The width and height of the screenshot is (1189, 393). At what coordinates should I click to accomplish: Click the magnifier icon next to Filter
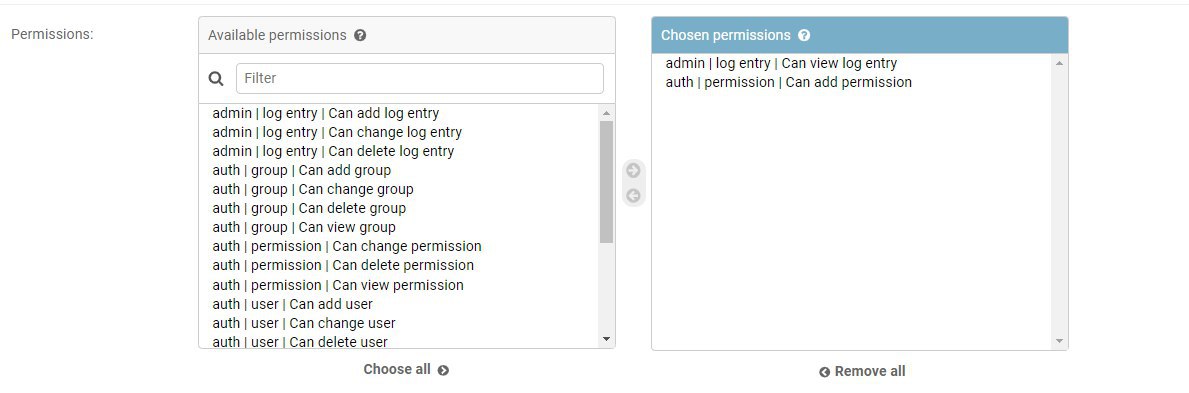coord(216,78)
